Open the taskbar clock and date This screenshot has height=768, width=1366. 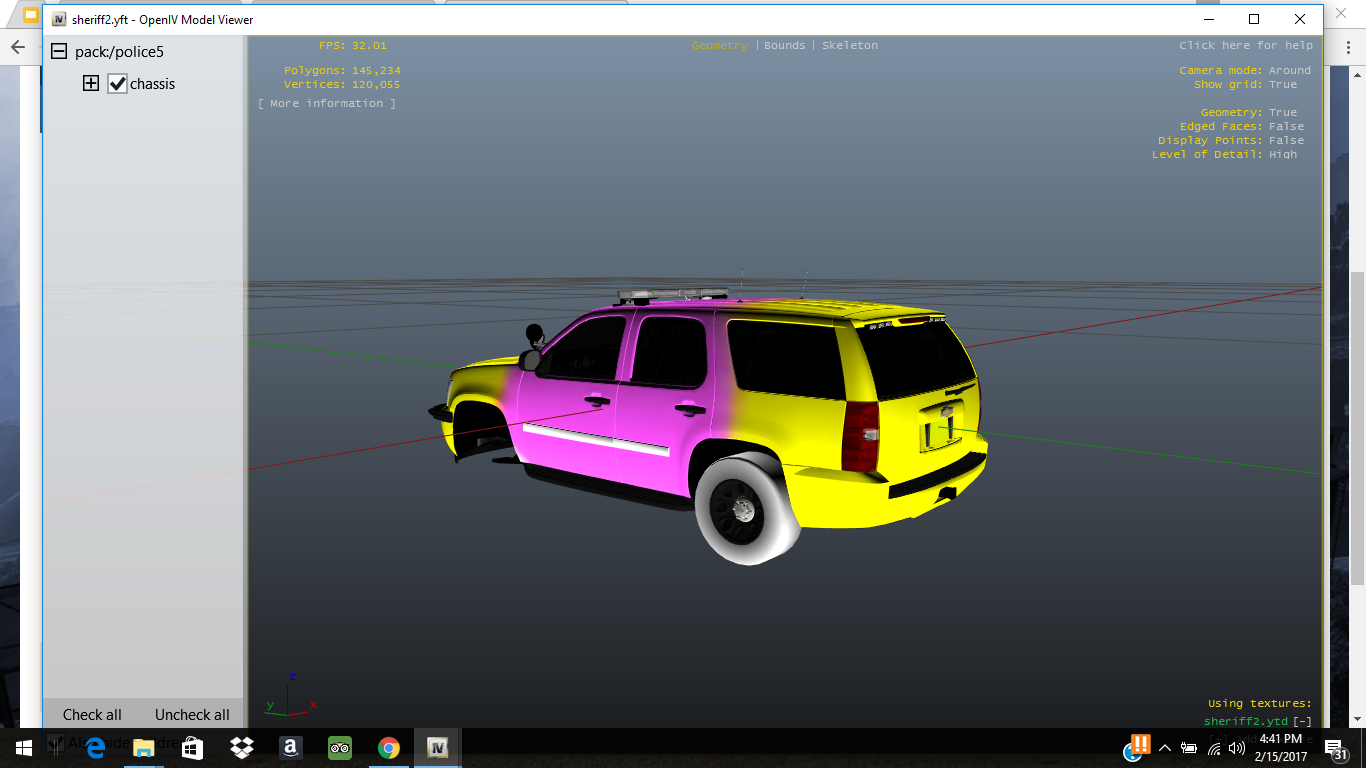(1281, 748)
